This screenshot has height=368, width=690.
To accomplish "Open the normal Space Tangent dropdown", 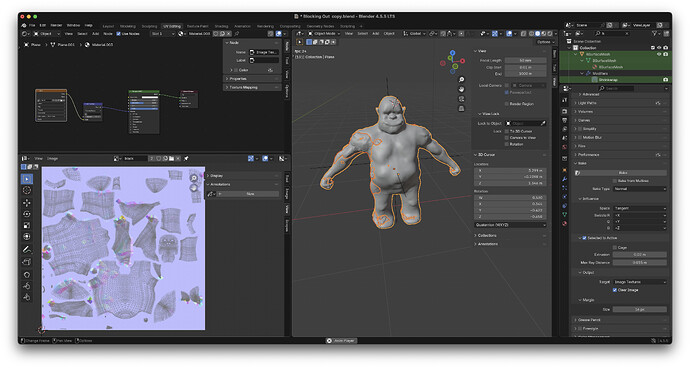I will [639, 208].
